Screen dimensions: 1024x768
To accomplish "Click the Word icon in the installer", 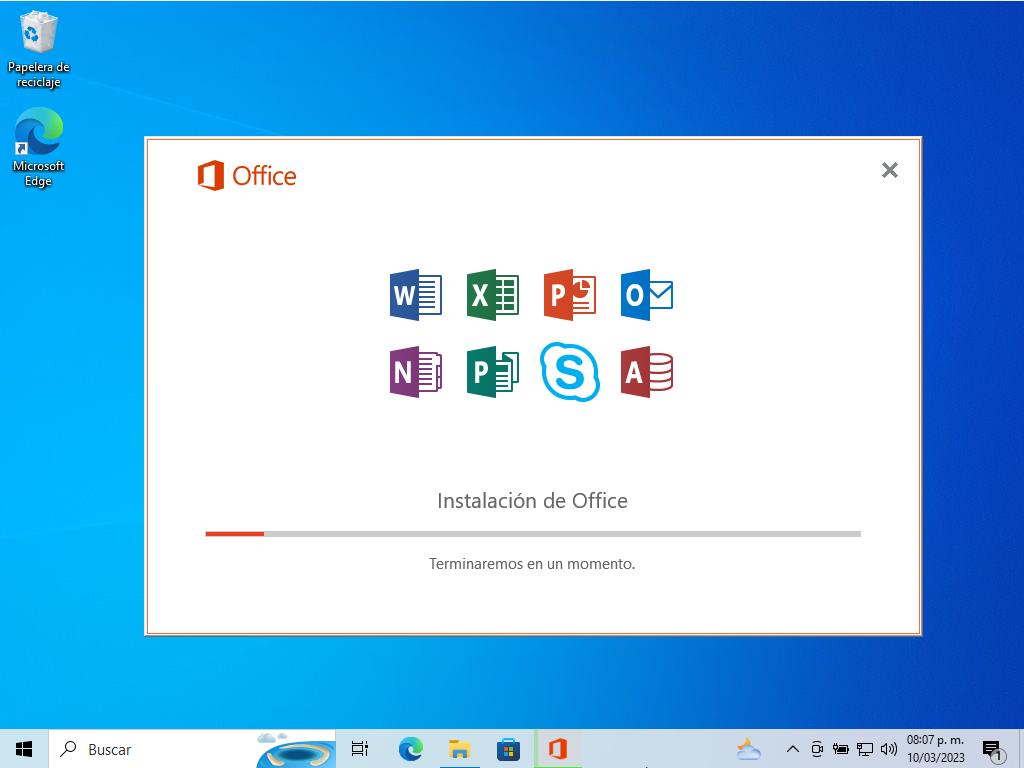I will point(415,295).
